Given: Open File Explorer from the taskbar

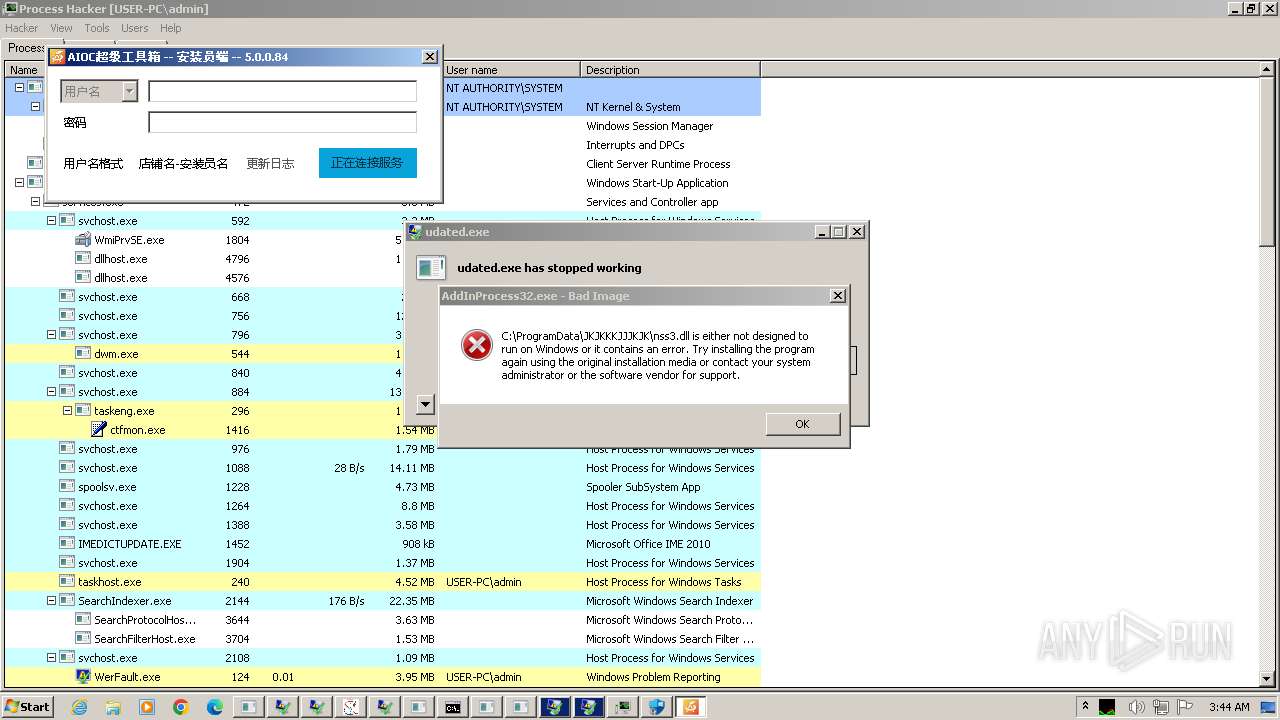Looking at the screenshot, I should pos(113,707).
